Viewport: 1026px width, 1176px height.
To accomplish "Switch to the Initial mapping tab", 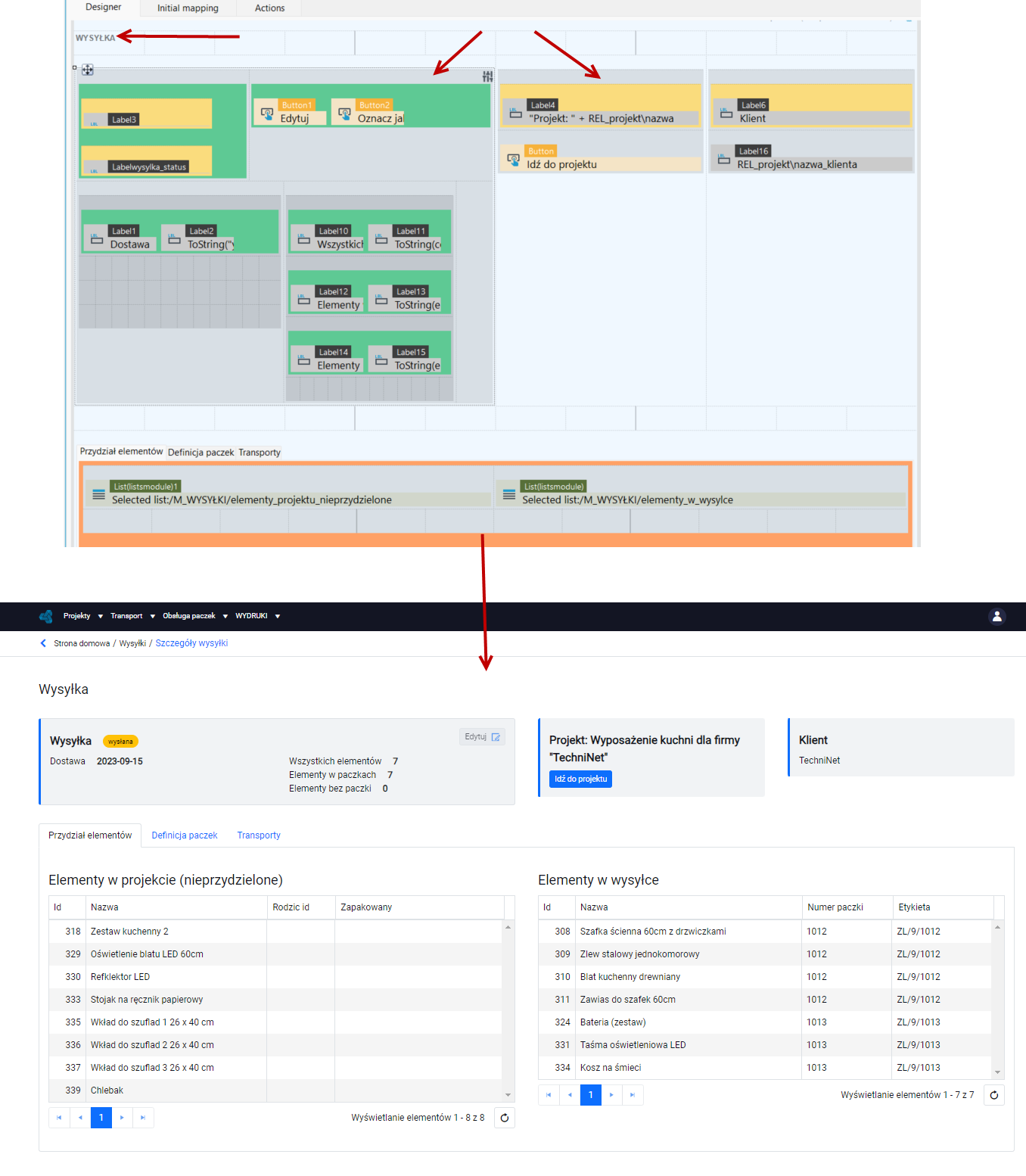I will point(188,8).
